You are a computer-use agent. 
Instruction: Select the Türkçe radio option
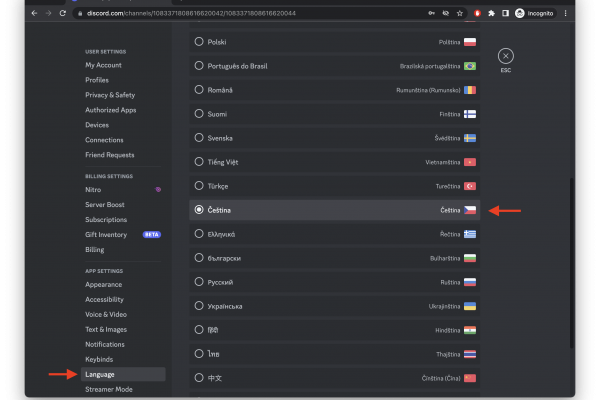click(199, 186)
